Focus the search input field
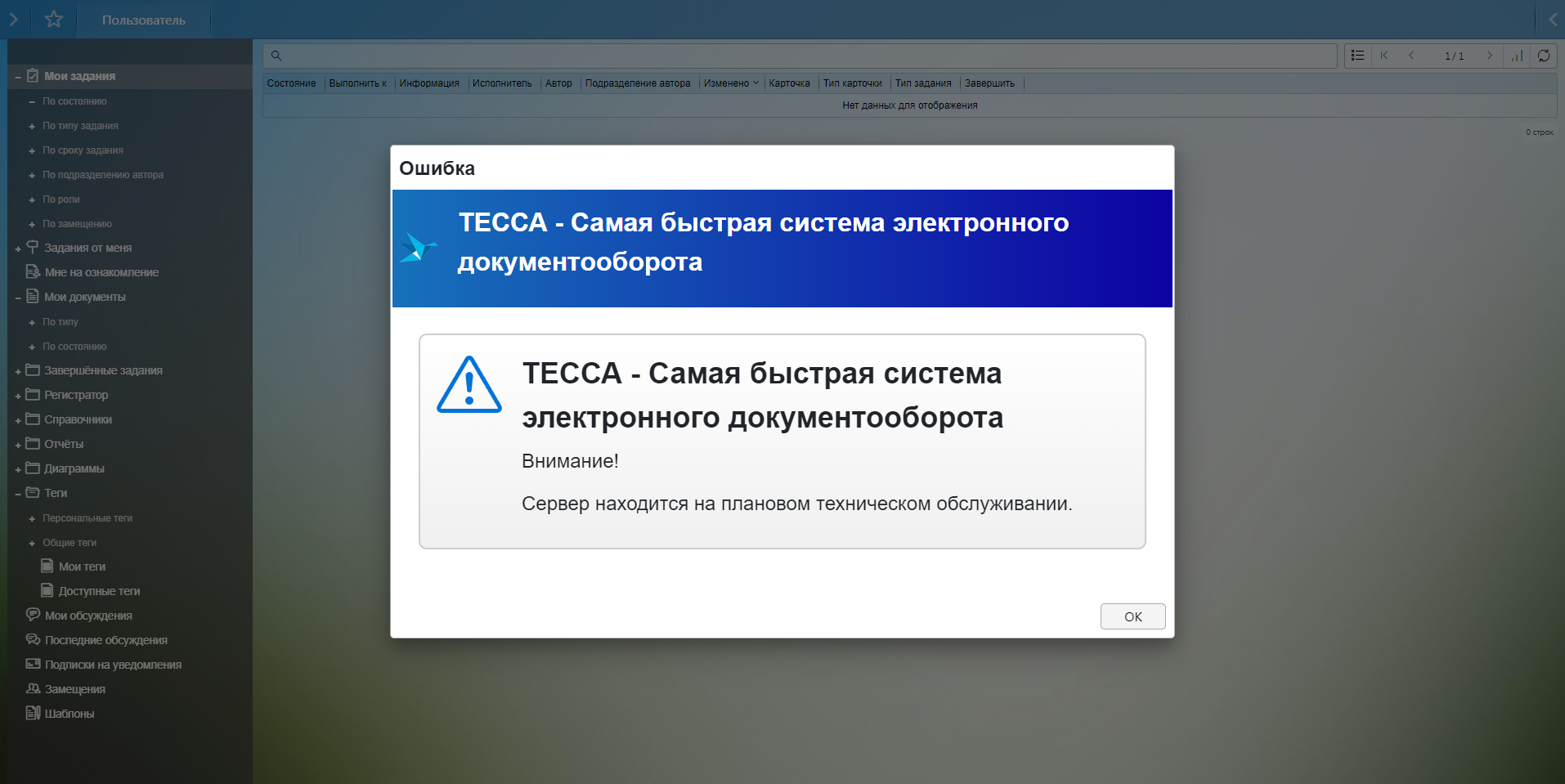The image size is (1565, 784). [800, 56]
